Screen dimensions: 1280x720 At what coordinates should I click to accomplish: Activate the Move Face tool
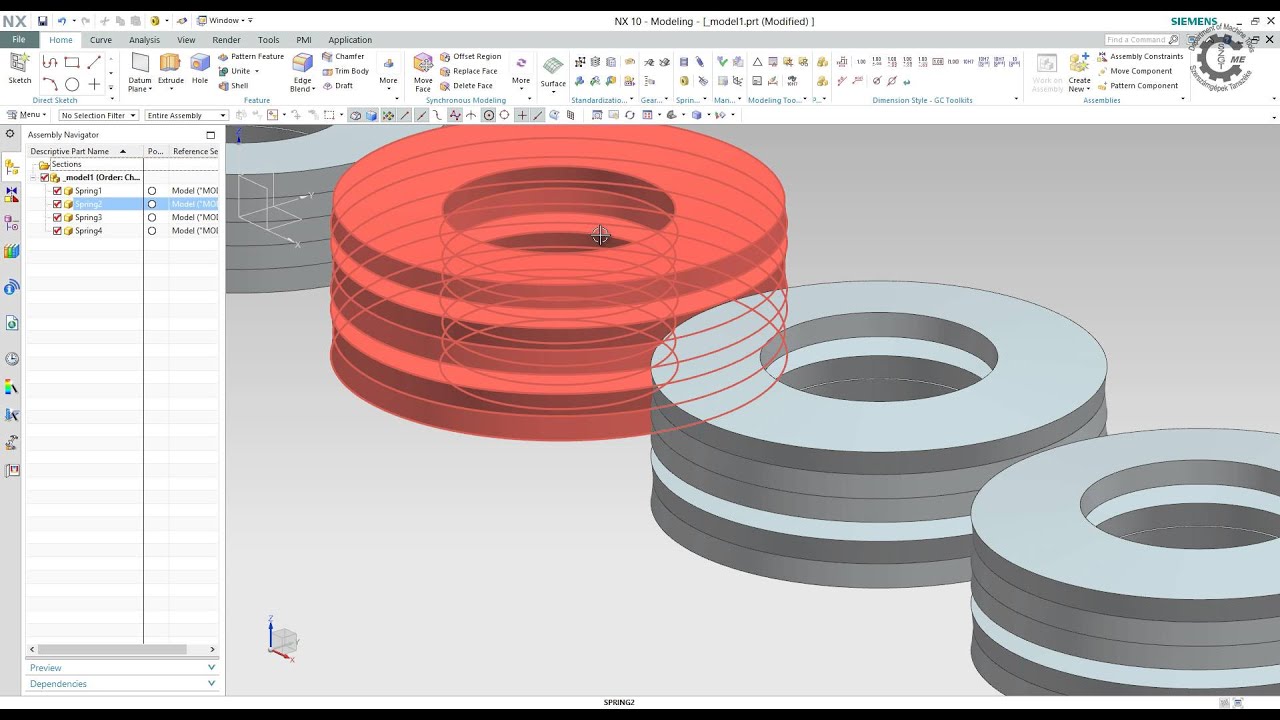tap(423, 72)
